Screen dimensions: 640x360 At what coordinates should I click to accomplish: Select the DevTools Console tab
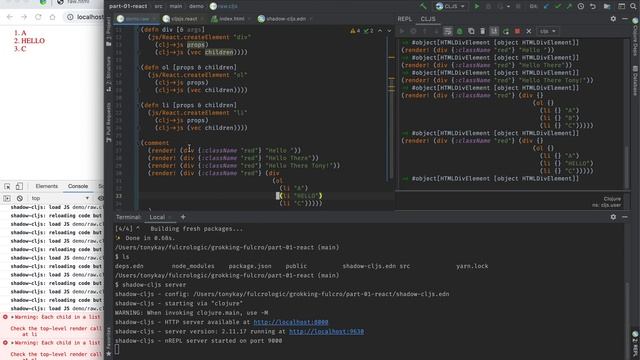coord(78,186)
